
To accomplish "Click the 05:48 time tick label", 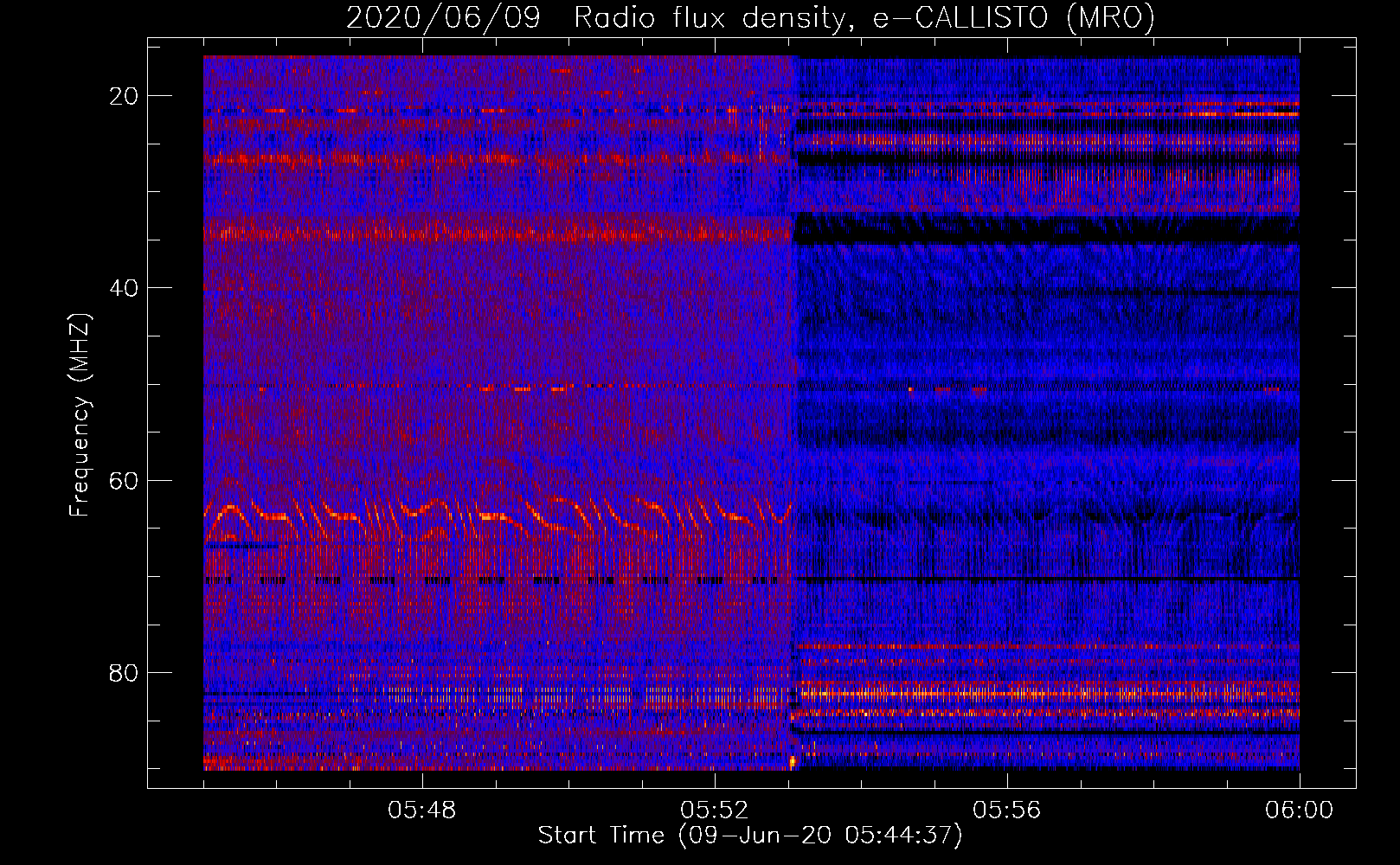I will (x=422, y=811).
